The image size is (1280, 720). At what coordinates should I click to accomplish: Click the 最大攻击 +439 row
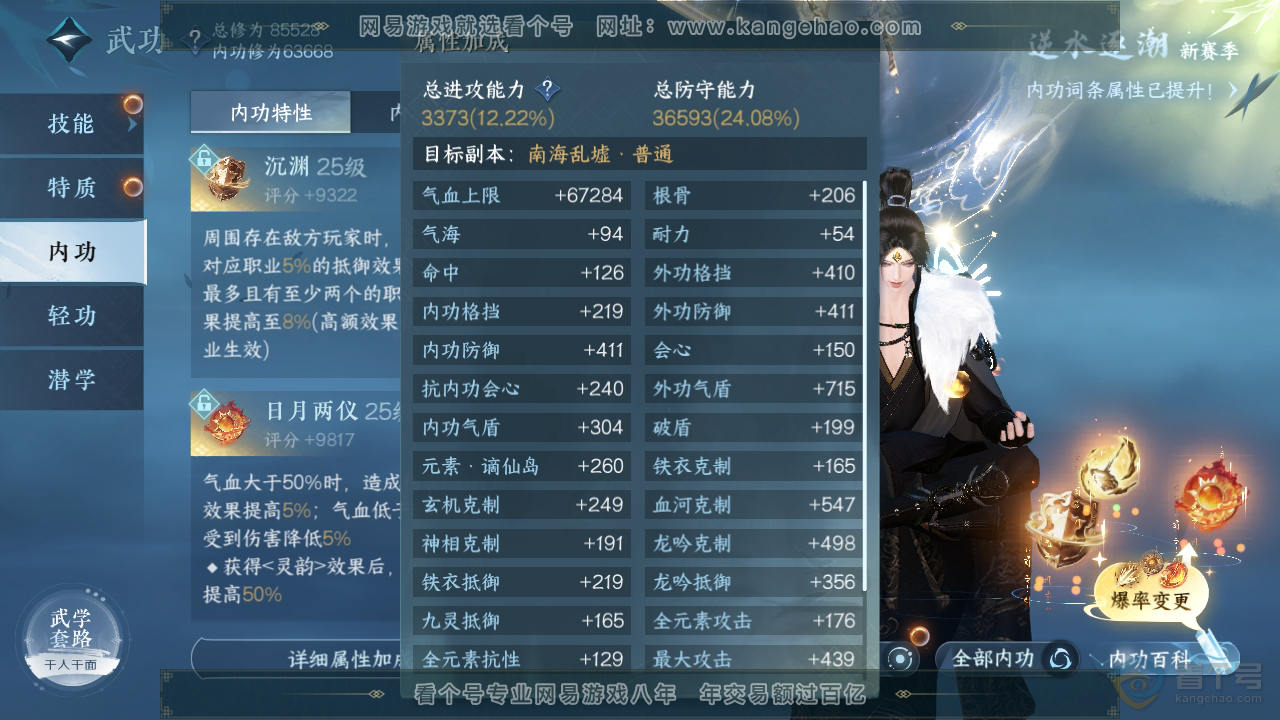tap(753, 658)
